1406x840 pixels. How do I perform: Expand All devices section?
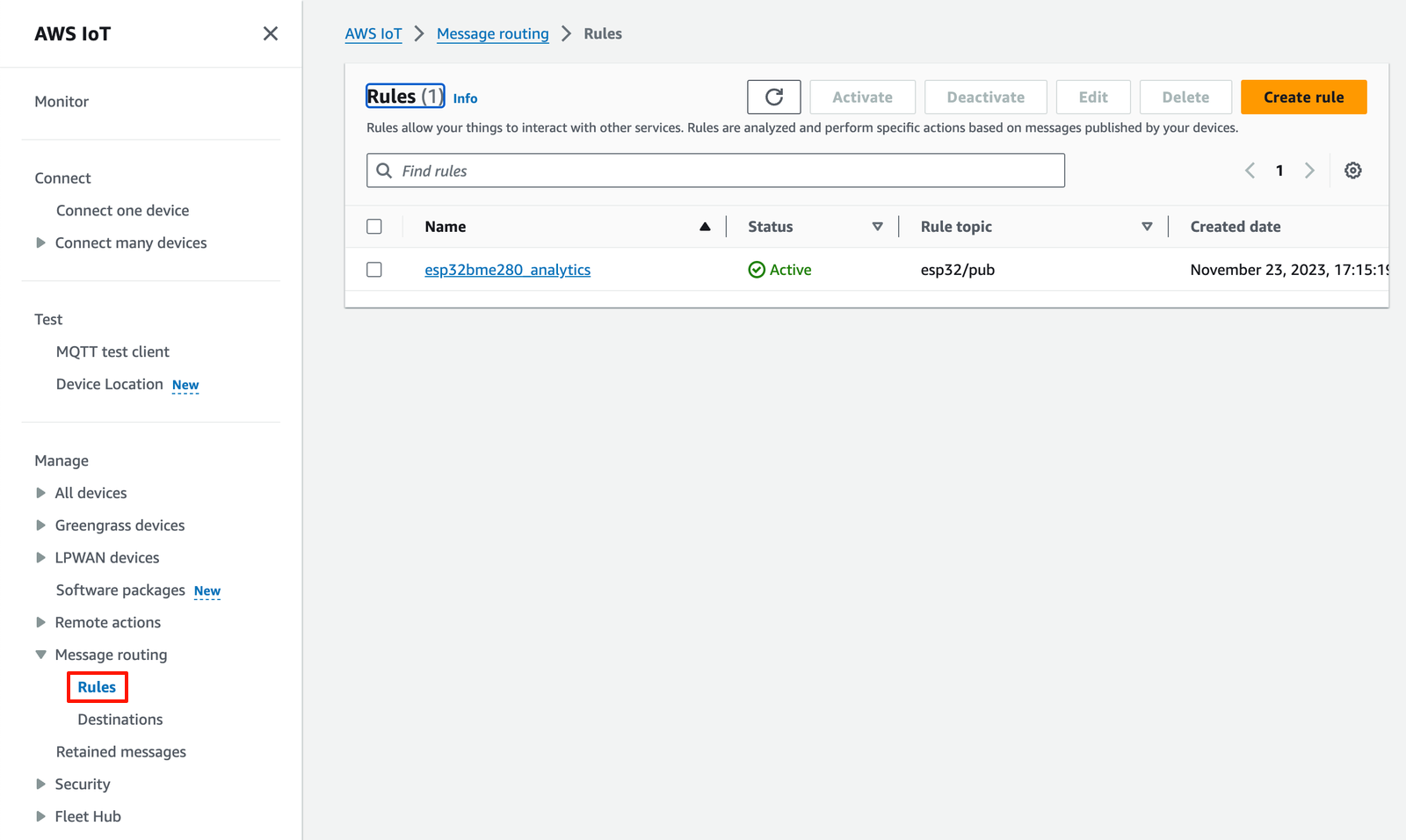click(x=40, y=493)
